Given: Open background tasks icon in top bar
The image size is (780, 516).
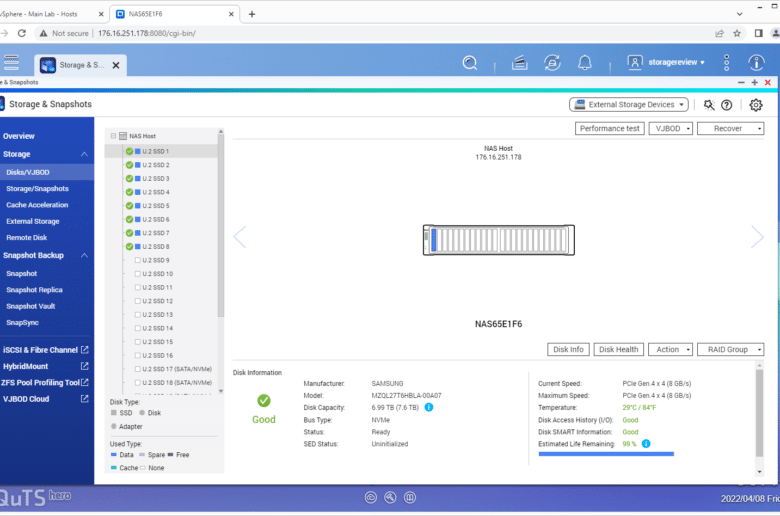Looking at the screenshot, I should click(x=519, y=63).
